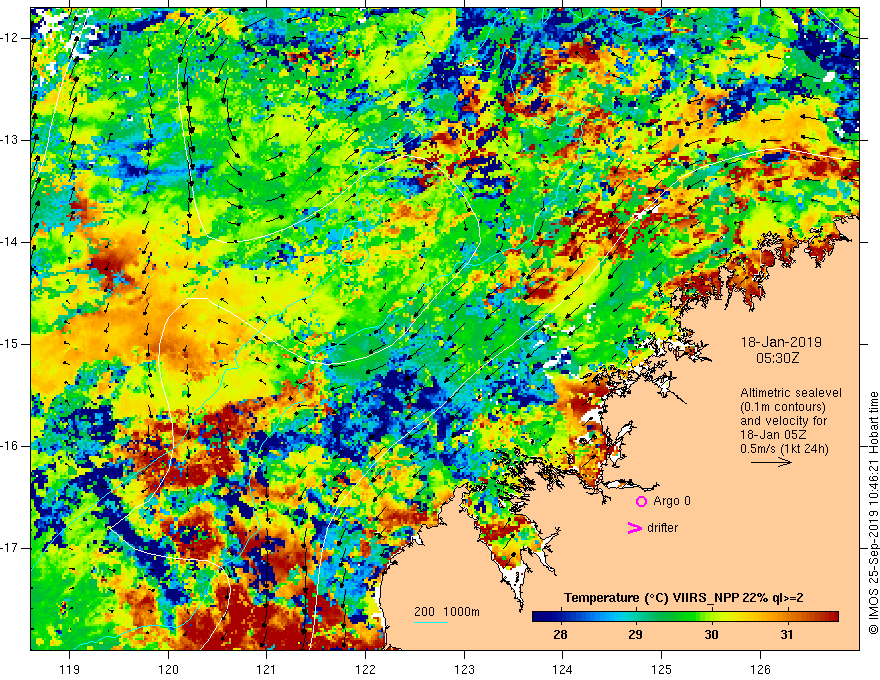Click latitude axis label -14

tap(10, 242)
